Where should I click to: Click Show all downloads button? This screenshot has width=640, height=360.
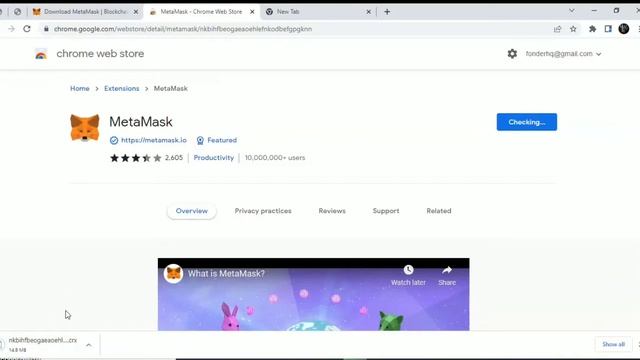[613, 344]
